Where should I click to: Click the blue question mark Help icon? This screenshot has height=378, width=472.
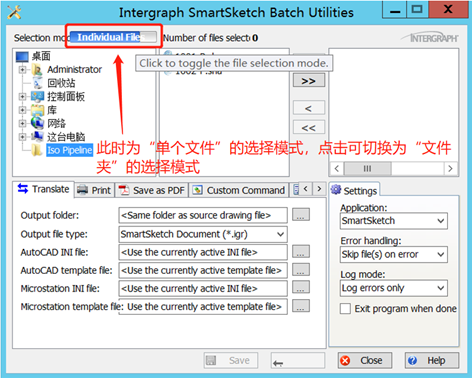click(412, 360)
